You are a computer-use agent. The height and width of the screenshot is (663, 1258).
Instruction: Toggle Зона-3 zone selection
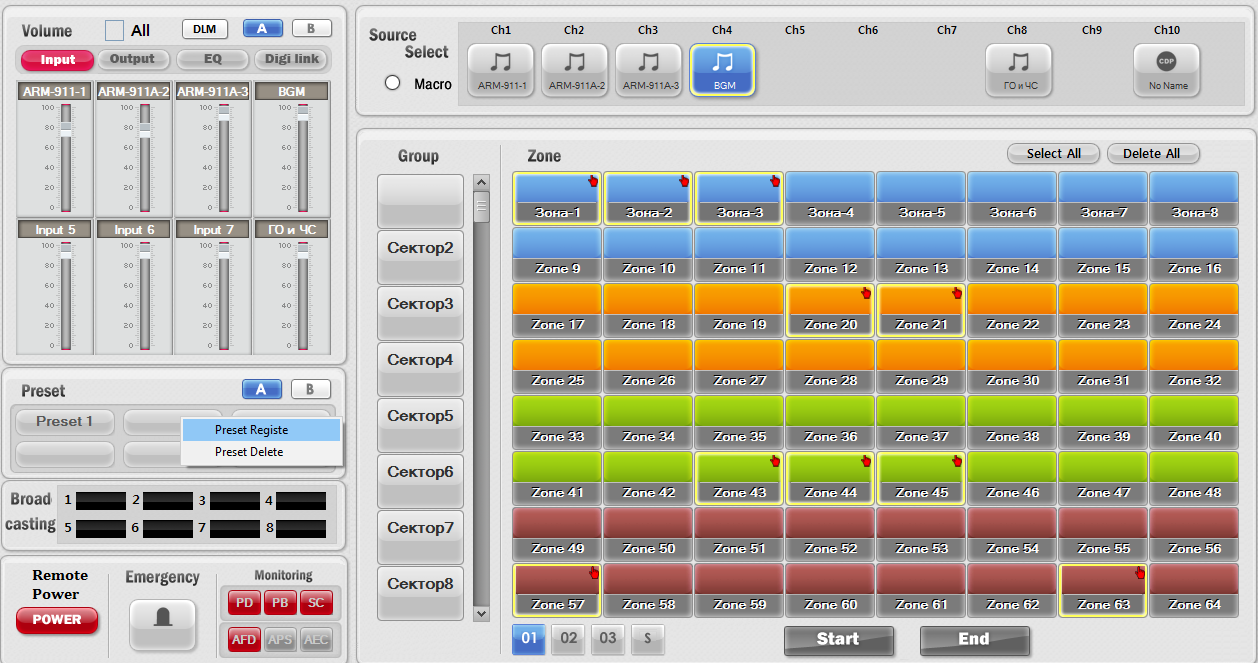[739, 198]
